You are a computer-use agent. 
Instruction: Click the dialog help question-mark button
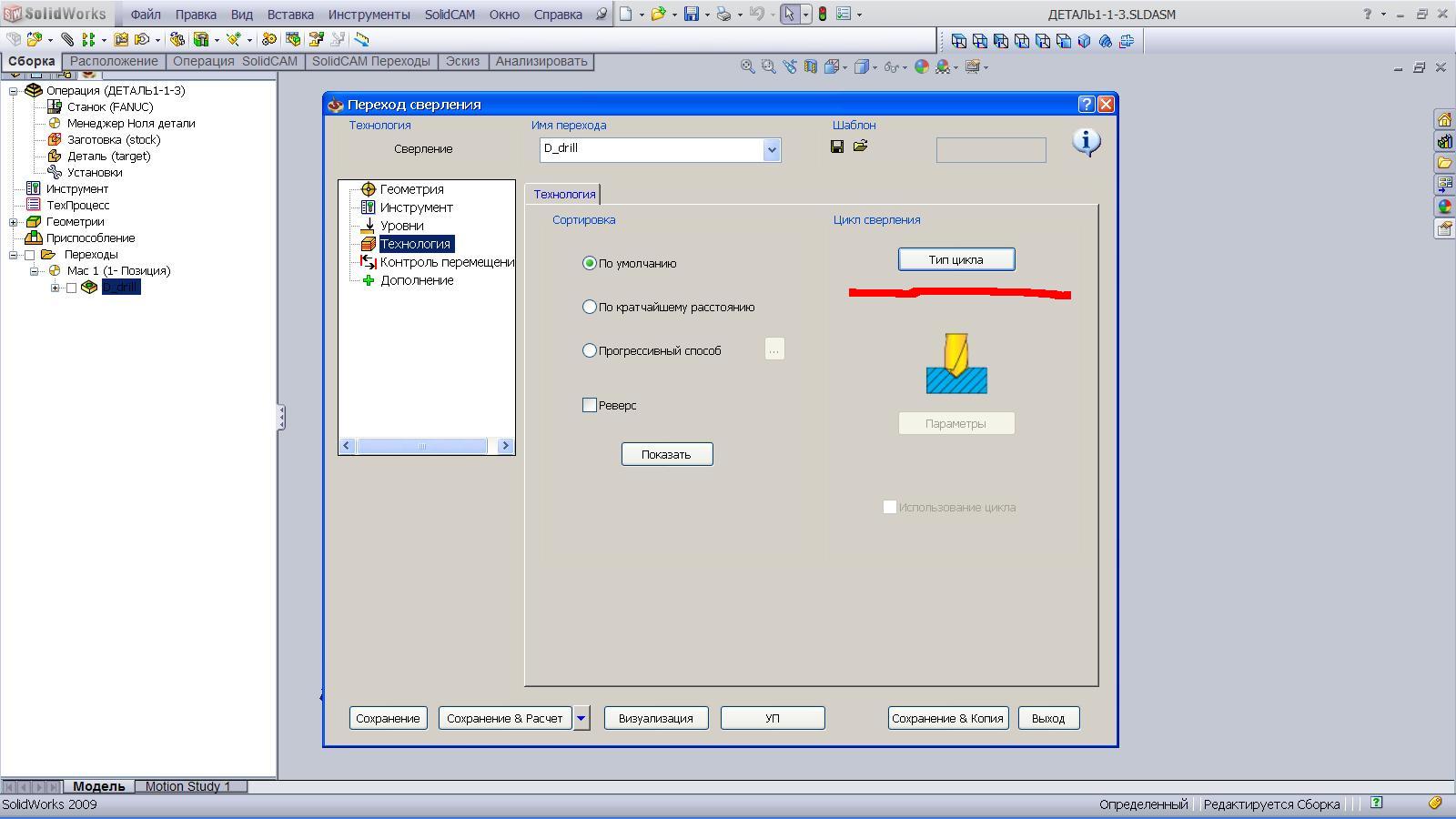(x=1086, y=105)
